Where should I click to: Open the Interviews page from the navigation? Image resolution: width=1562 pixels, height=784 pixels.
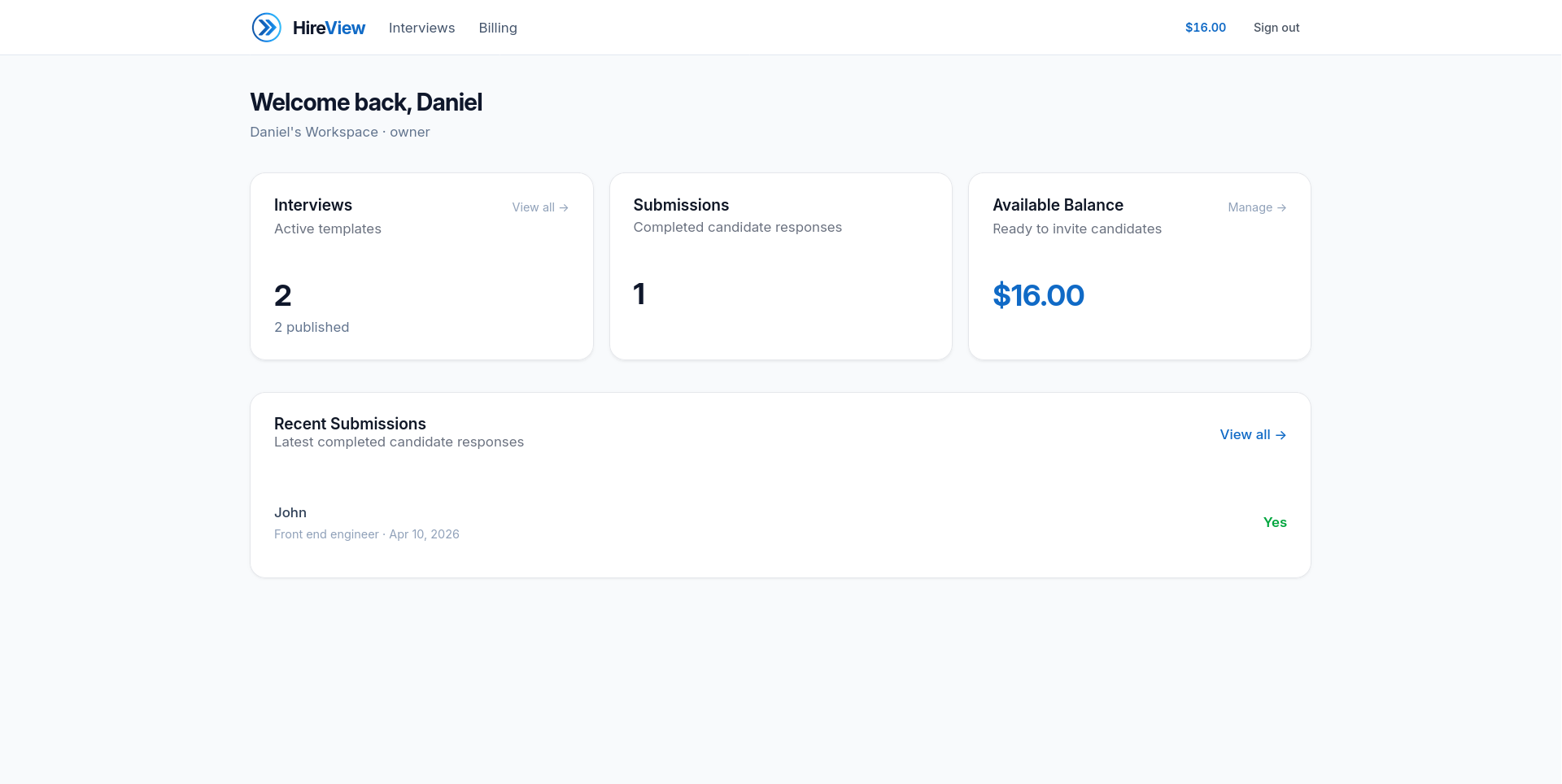tap(421, 28)
